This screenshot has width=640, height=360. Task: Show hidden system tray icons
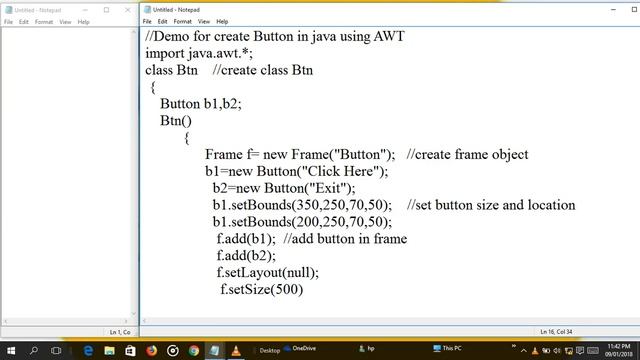click(x=524, y=351)
